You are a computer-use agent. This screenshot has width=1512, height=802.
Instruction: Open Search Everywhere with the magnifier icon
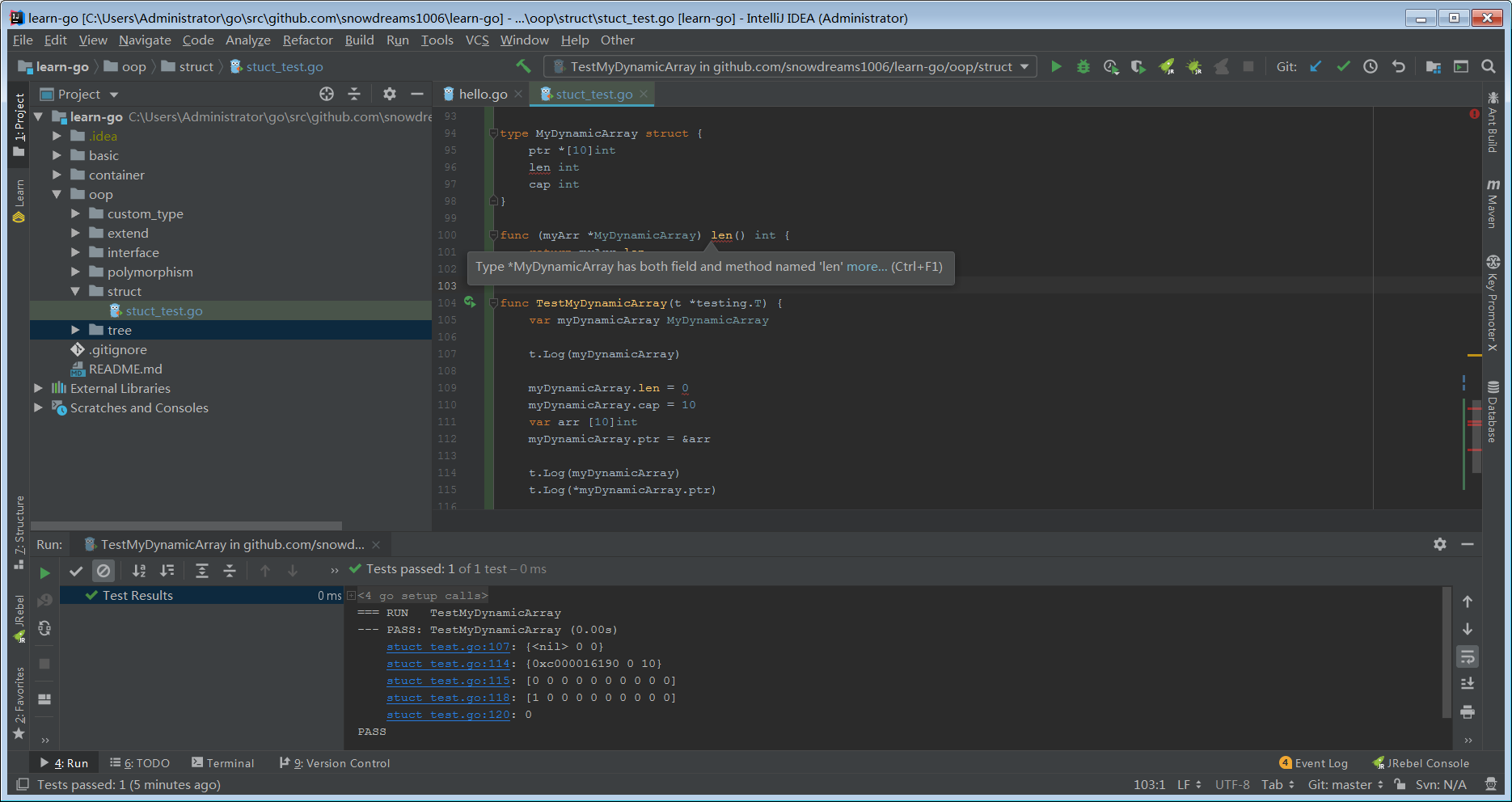(1489, 66)
